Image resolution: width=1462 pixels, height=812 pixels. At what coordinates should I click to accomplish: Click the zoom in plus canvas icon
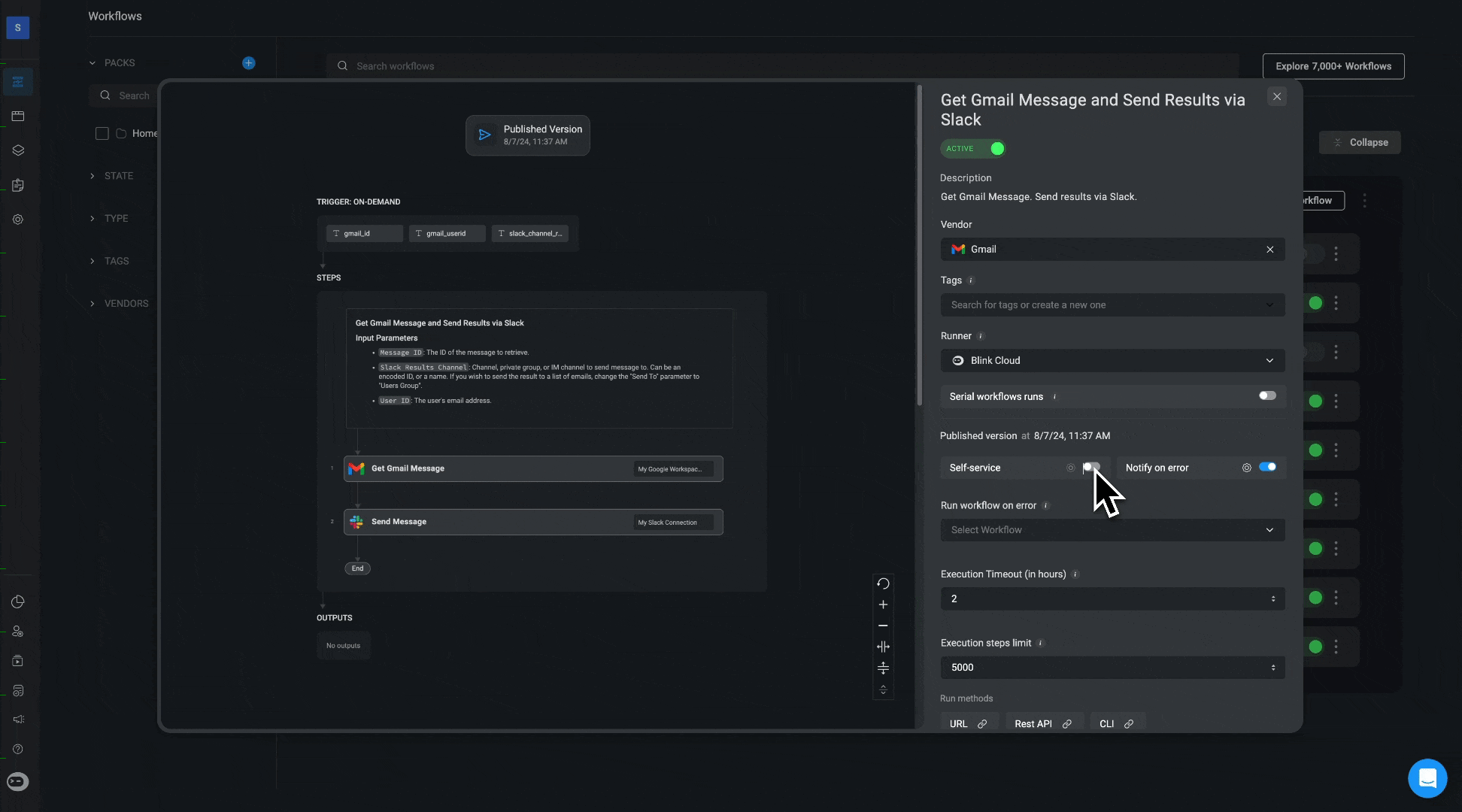883,604
